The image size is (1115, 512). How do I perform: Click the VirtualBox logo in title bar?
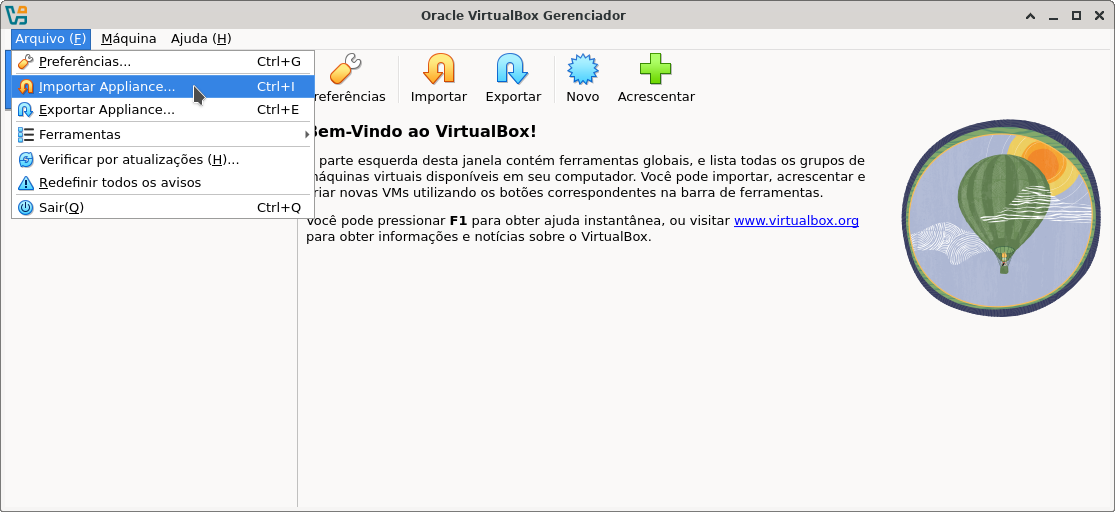pyautogui.click(x=16, y=15)
